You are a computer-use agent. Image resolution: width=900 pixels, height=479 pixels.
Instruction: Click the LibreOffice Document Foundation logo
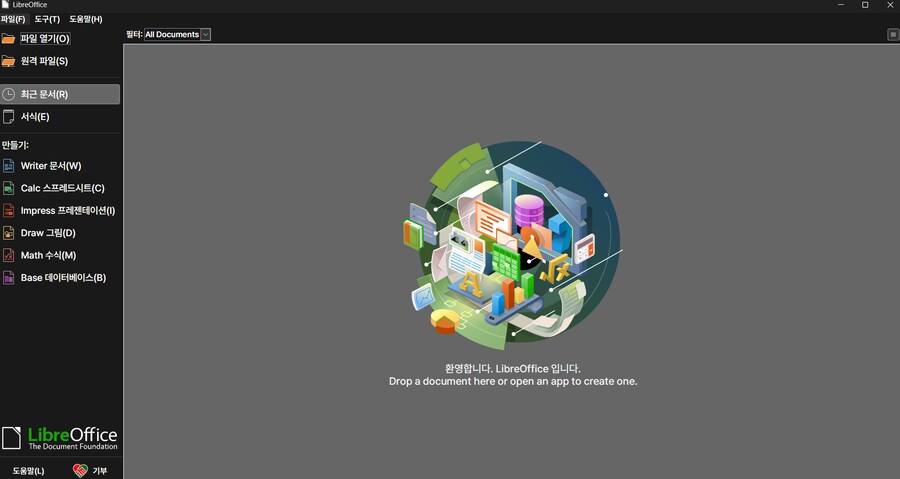pyautogui.click(x=60, y=438)
